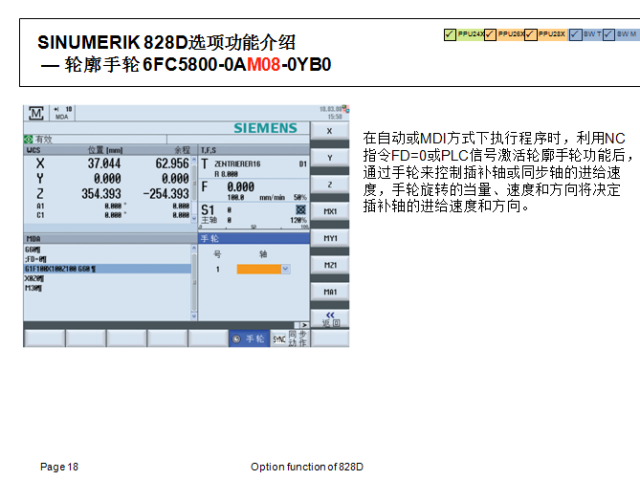Open the down arrow of position list scrollbar
640x480 pixels.
tap(194, 219)
